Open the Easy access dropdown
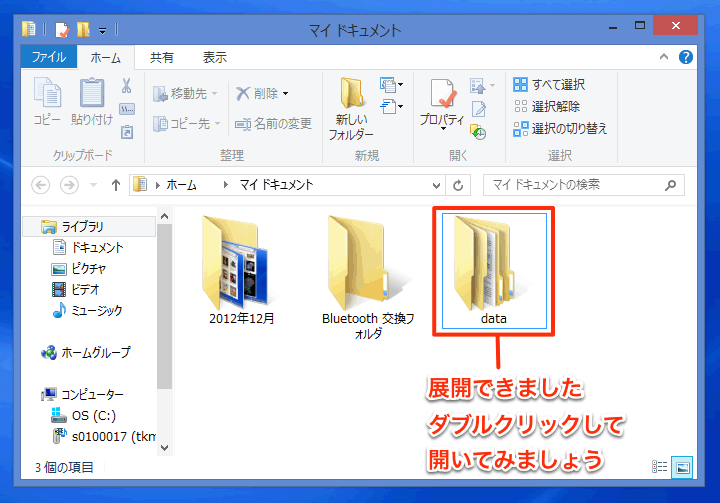The height and width of the screenshot is (503, 720). (391, 107)
